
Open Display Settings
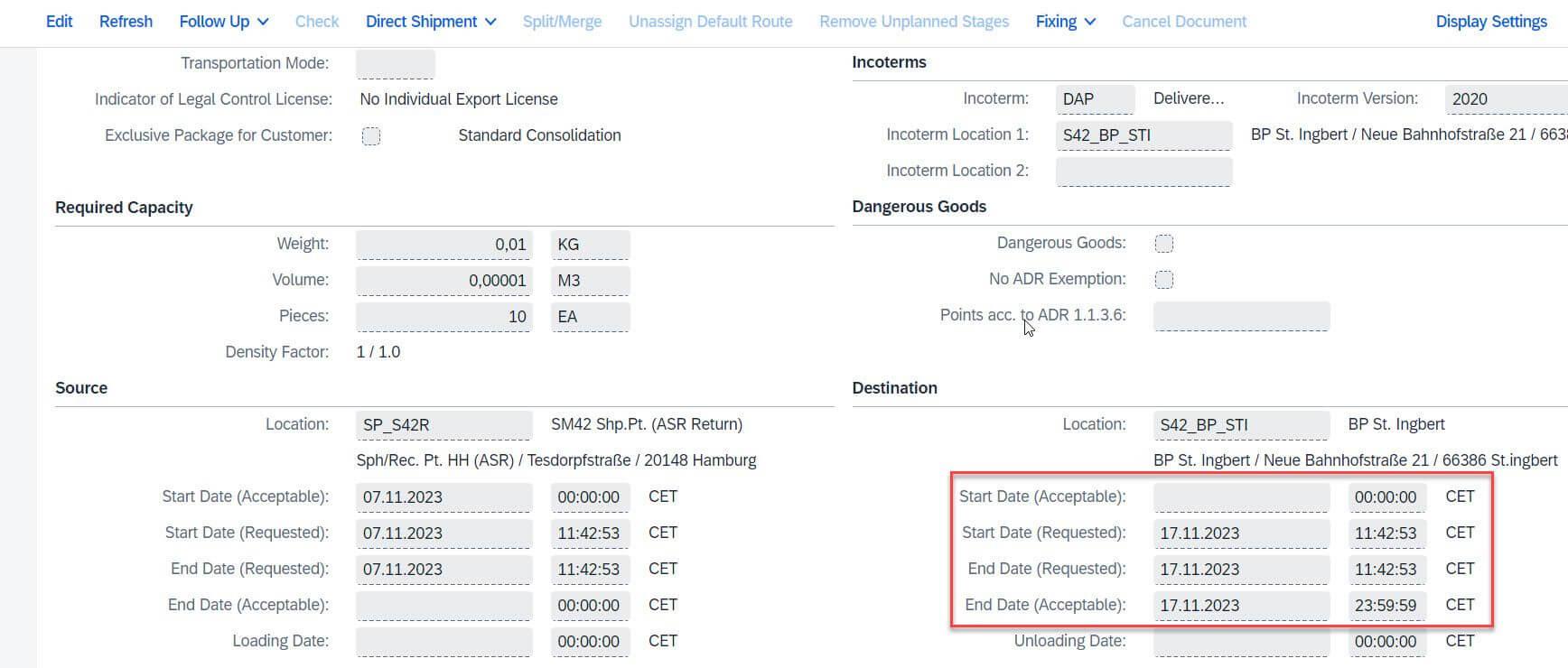click(x=1491, y=21)
